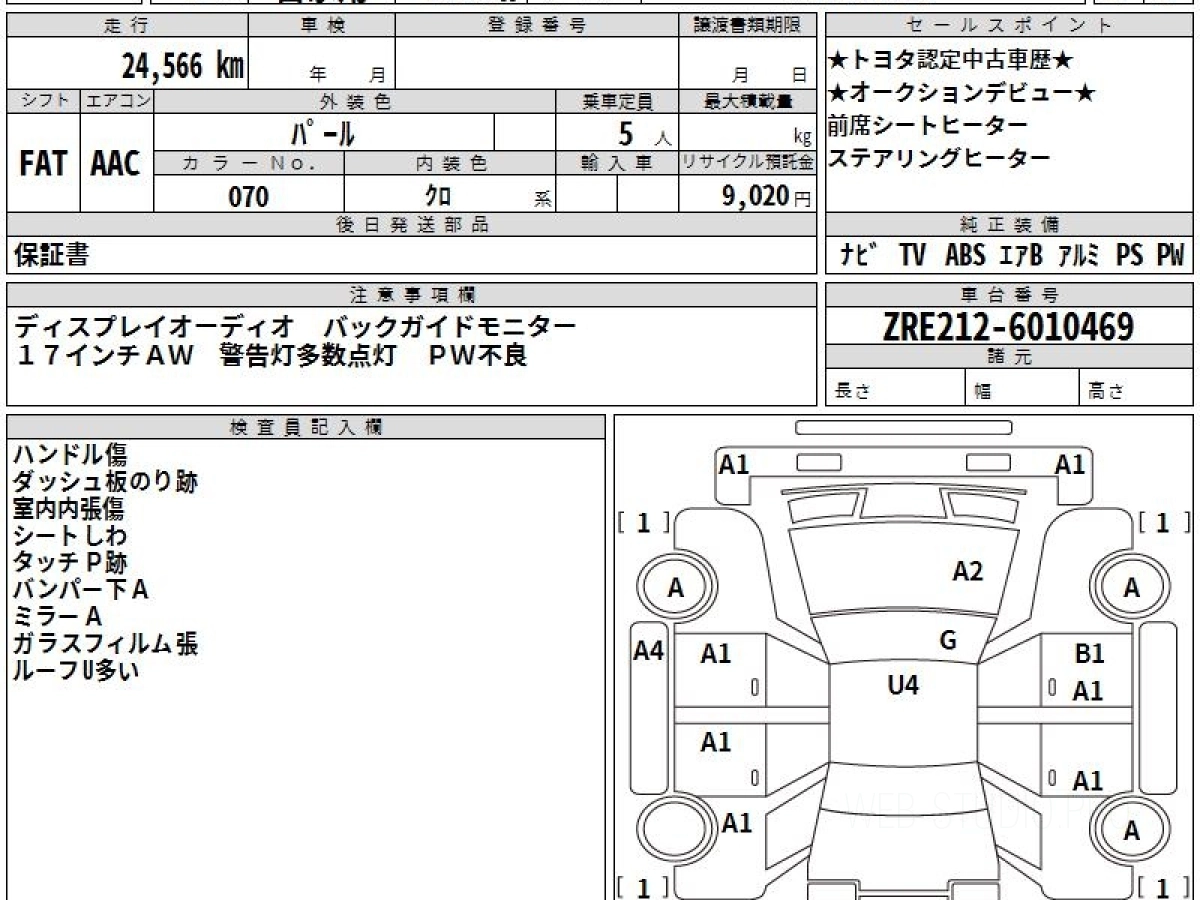
Task: Click the 幅 dimension field
Action: point(1022,388)
